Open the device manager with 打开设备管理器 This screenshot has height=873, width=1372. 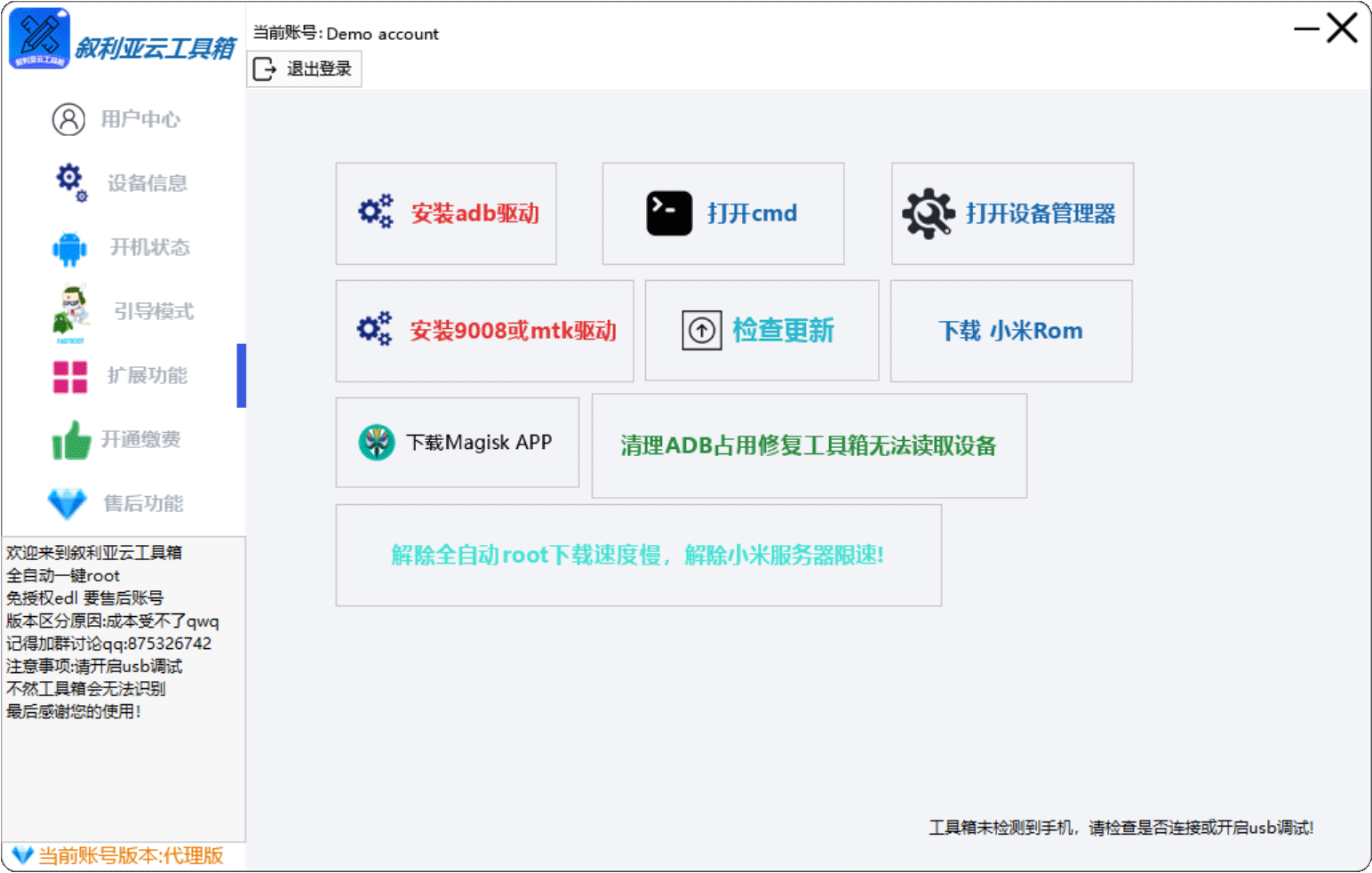[1012, 213]
